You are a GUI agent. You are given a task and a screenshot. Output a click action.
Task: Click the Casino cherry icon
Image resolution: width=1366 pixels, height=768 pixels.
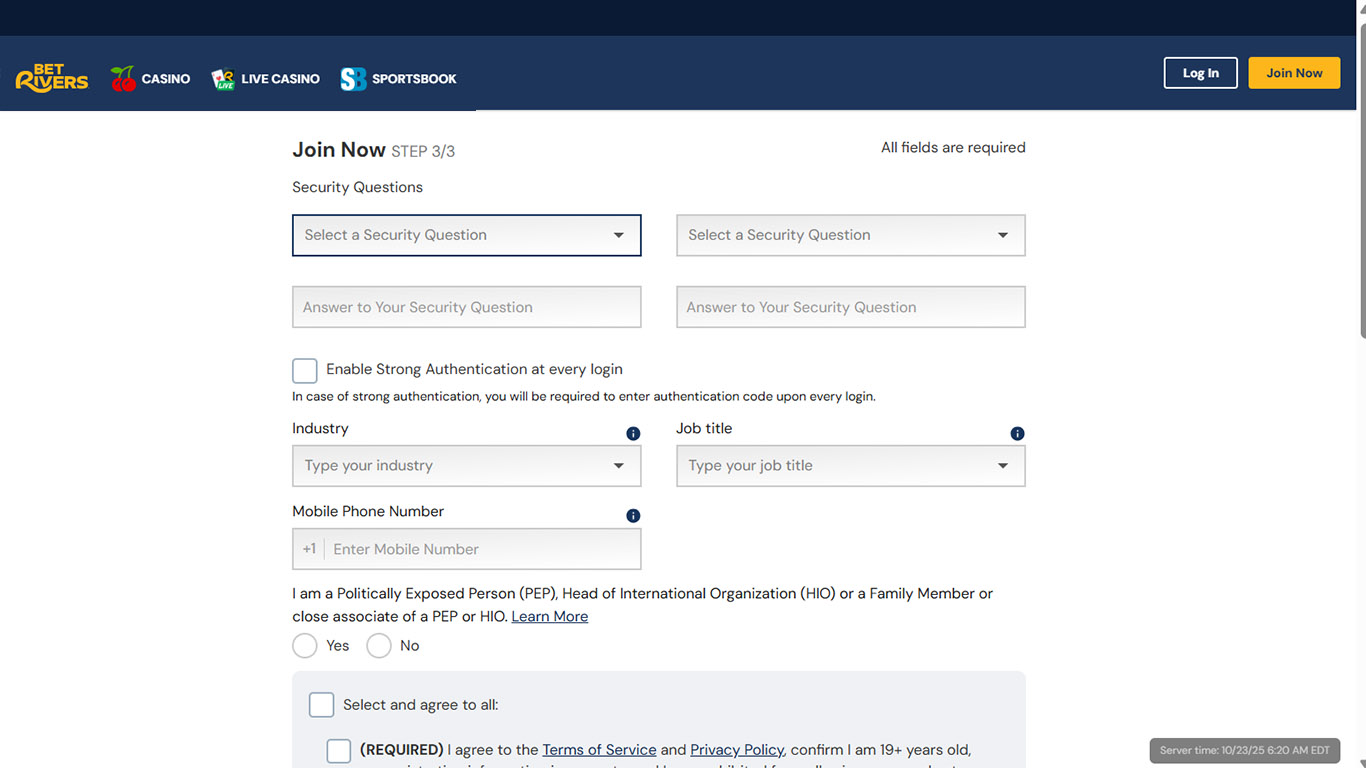pos(123,79)
